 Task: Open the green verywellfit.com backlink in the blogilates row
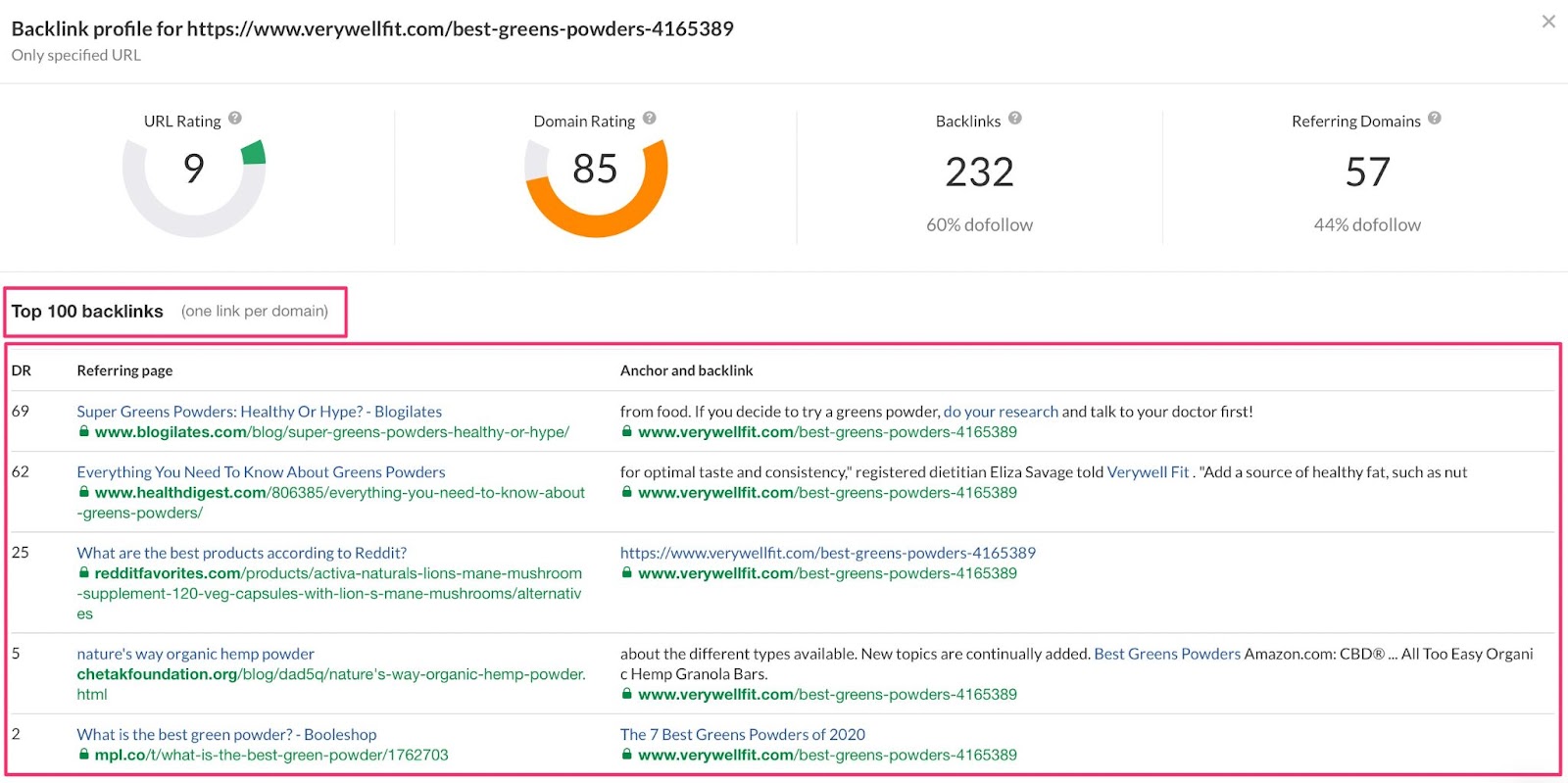click(828, 432)
